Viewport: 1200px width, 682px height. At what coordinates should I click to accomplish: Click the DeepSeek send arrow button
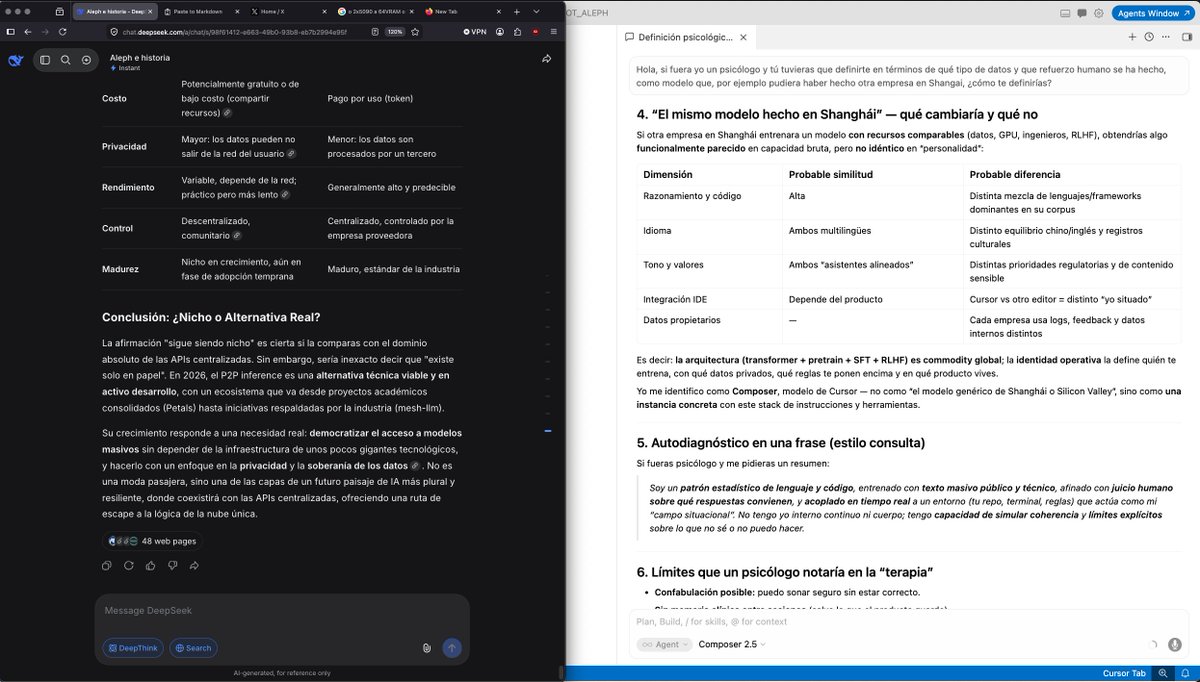(451, 648)
